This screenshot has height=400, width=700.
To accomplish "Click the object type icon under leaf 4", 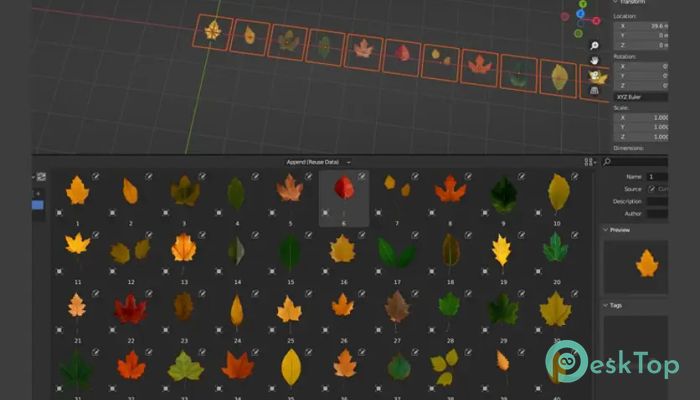I will coord(219,213).
